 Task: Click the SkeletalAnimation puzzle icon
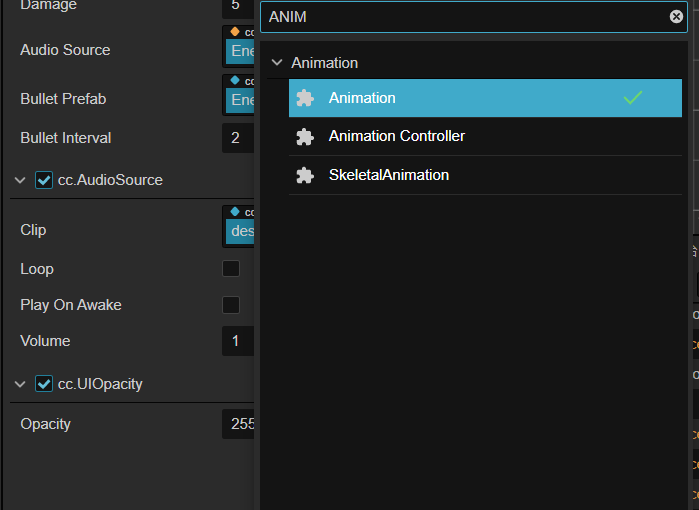point(305,175)
